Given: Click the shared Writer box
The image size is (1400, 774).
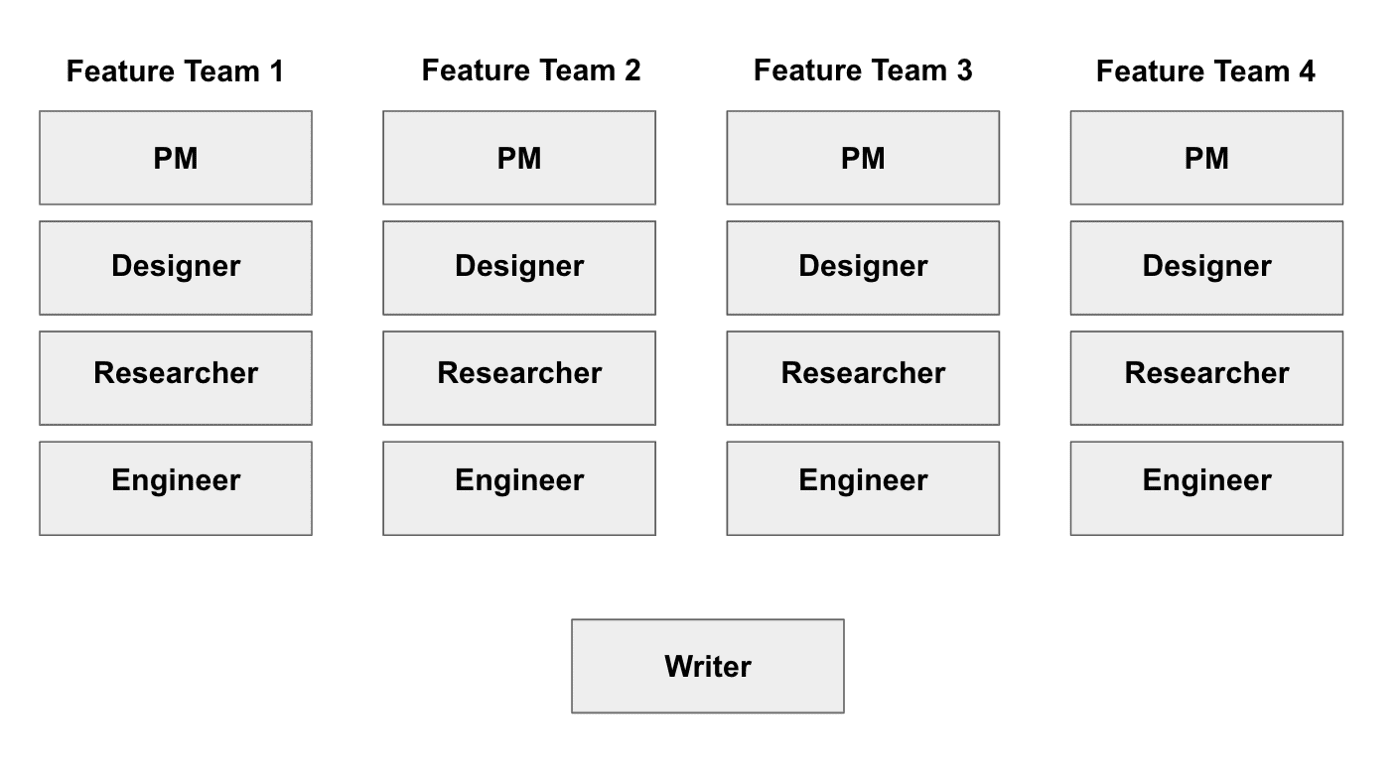Looking at the screenshot, I should pyautogui.click(x=707, y=666).
